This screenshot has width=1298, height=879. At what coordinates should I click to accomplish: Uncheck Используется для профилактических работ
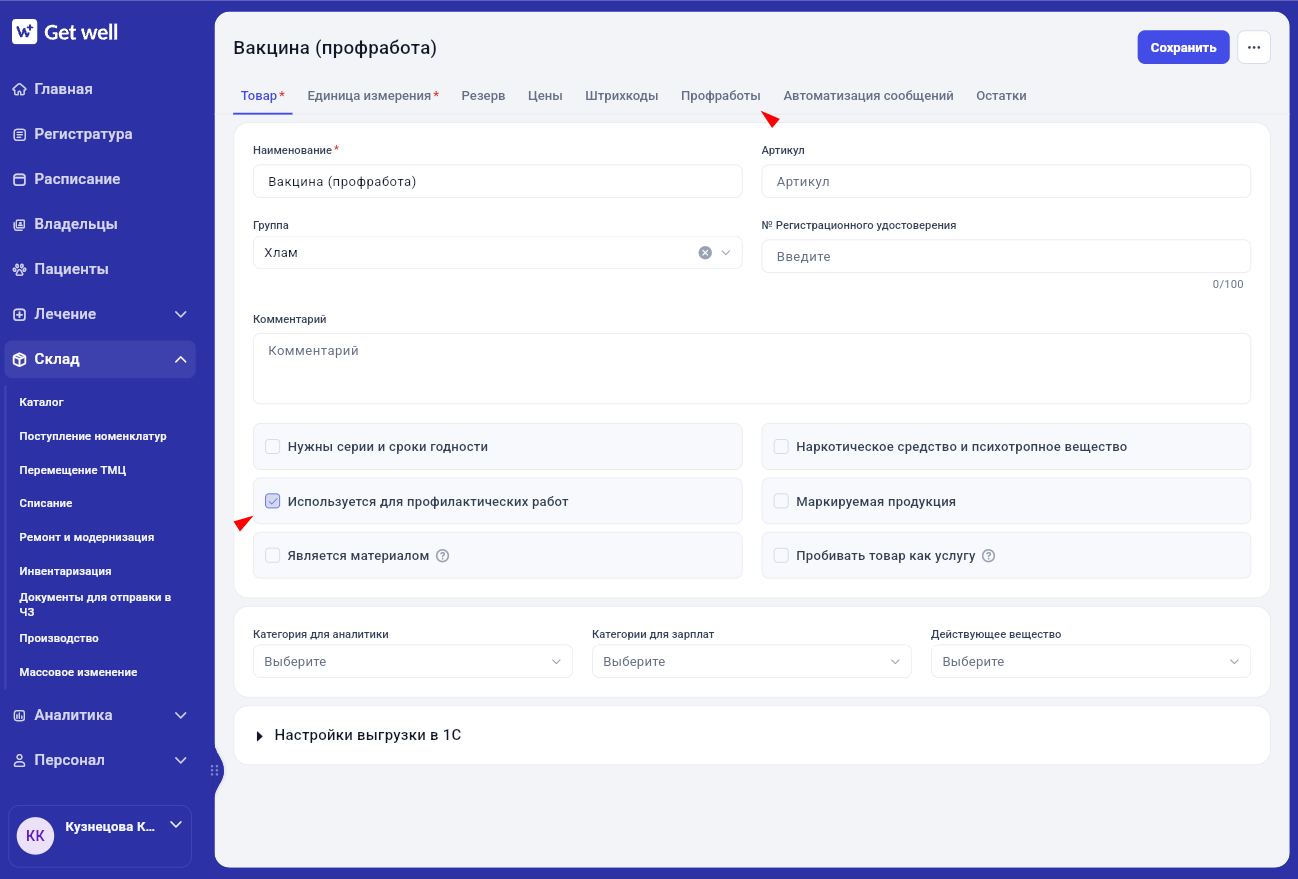pyautogui.click(x=272, y=501)
